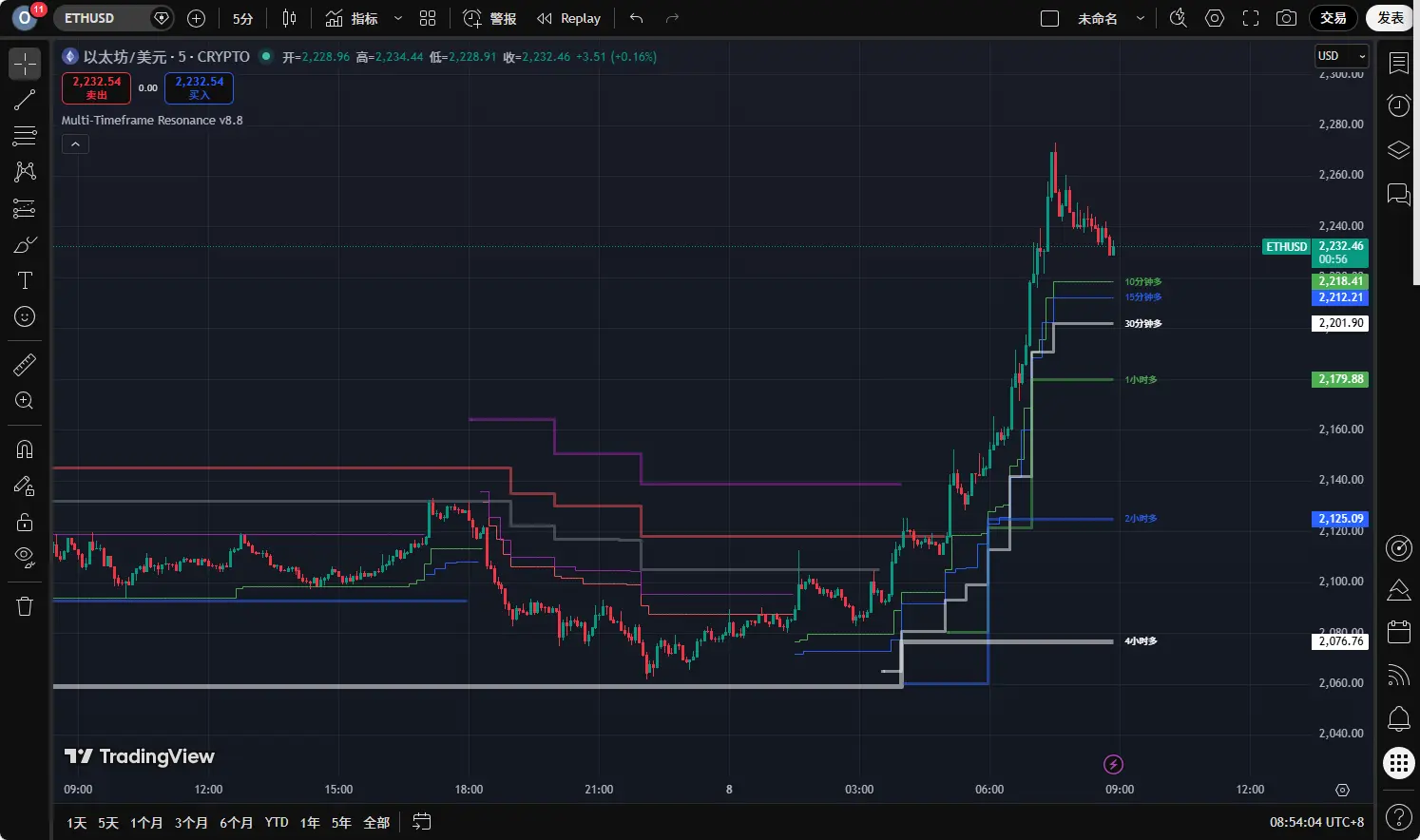Image resolution: width=1420 pixels, height=840 pixels.
Task: Toggle magnet mode for drawings
Action: pos(25,449)
